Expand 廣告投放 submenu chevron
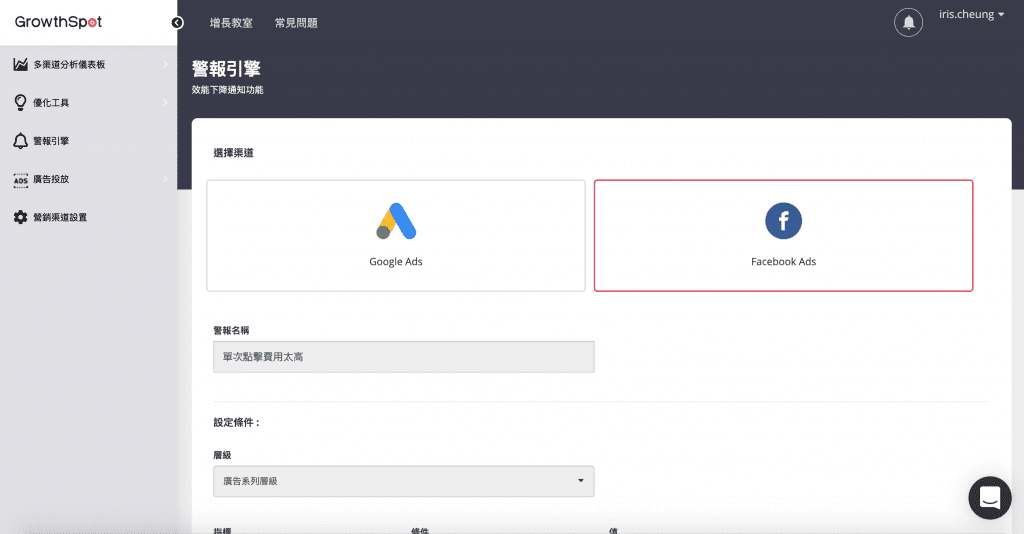 tap(165, 179)
